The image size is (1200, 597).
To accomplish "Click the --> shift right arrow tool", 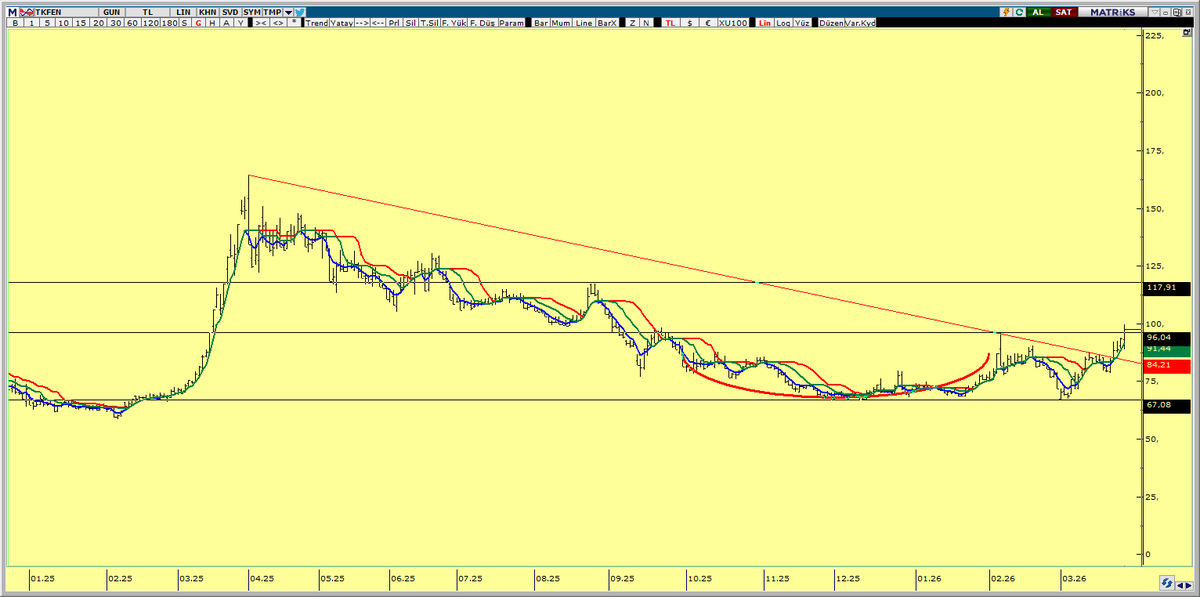I will [x=361, y=22].
